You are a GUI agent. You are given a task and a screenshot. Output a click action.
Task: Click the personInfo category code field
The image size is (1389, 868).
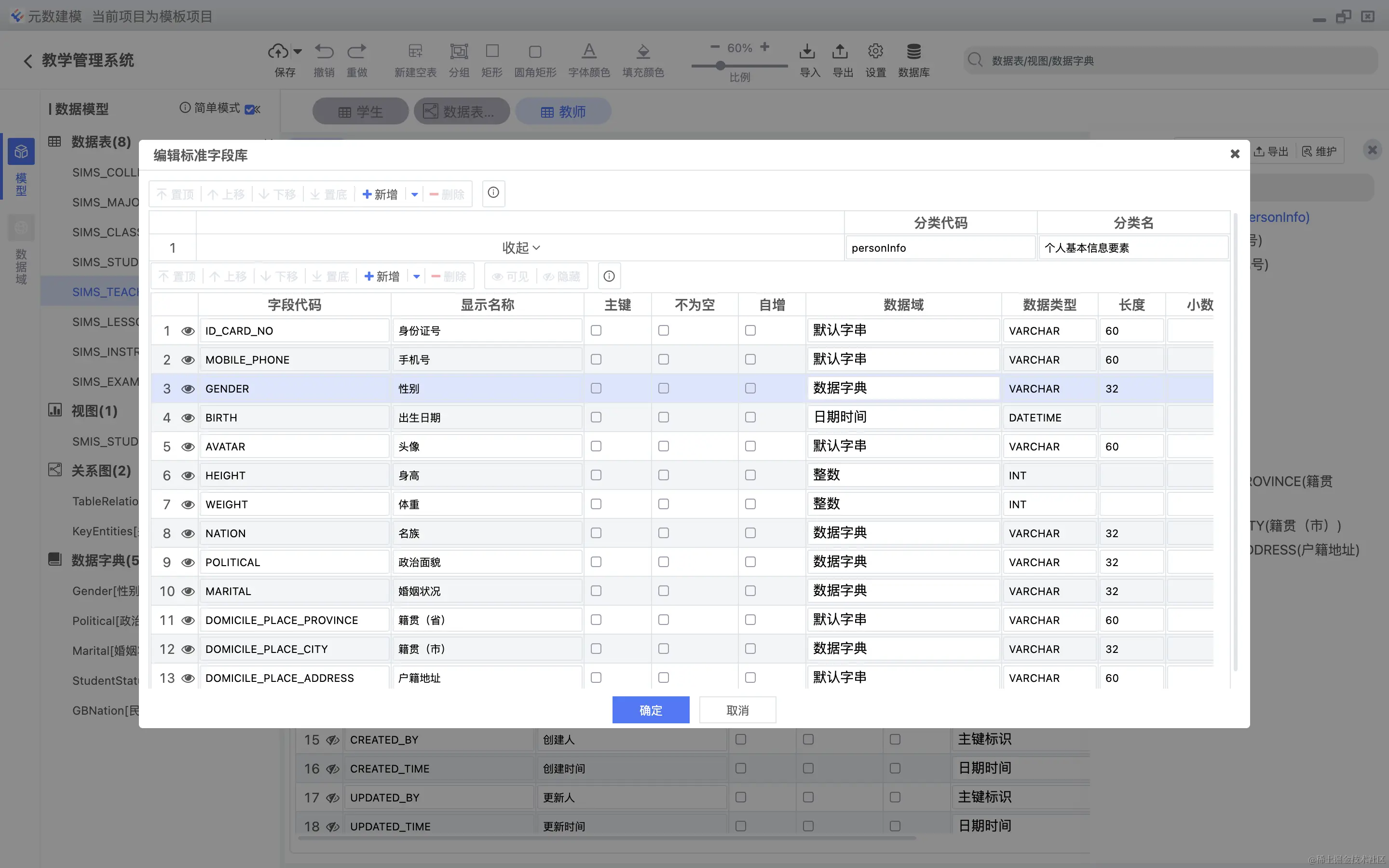click(940, 248)
